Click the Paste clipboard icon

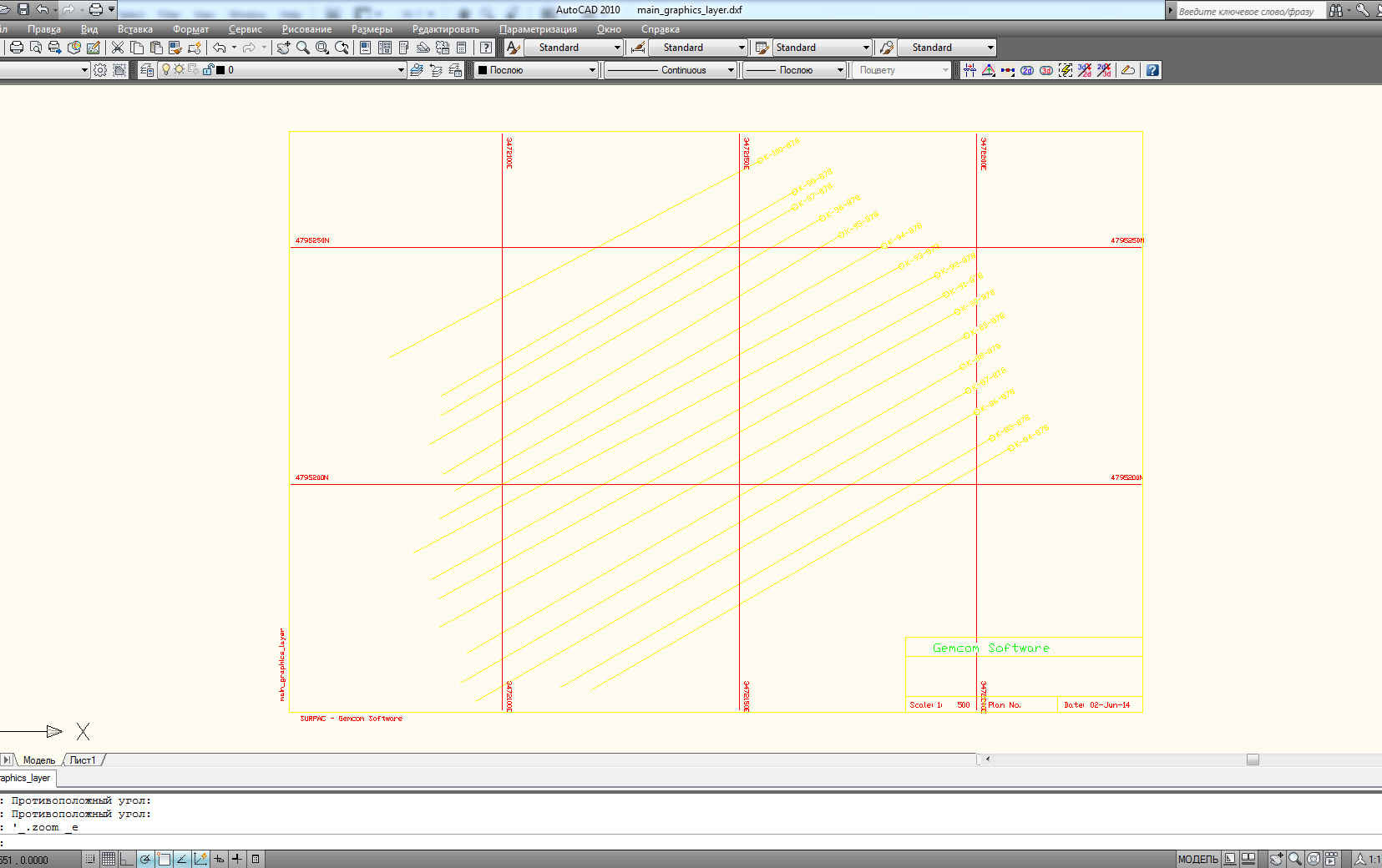156,48
